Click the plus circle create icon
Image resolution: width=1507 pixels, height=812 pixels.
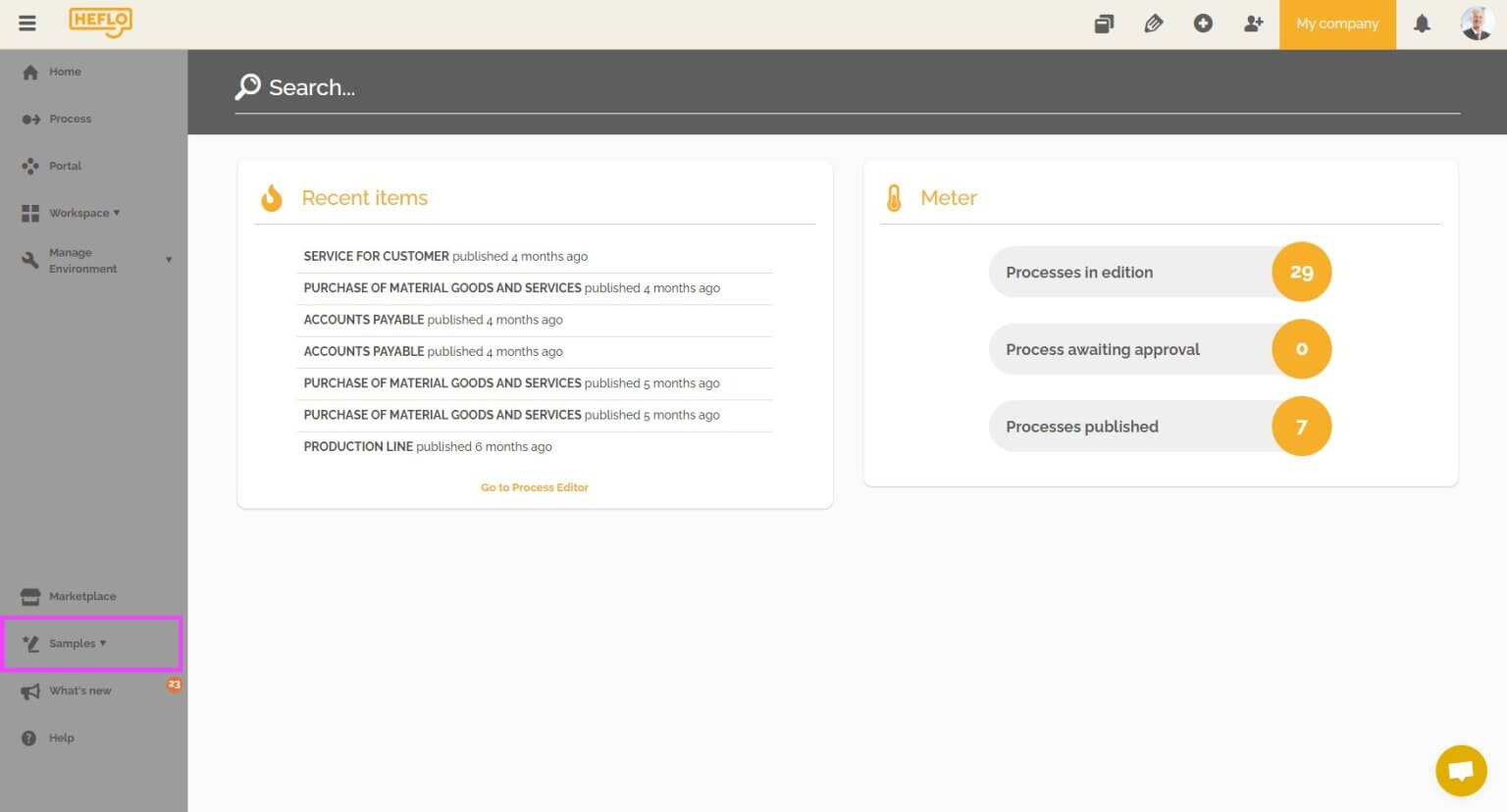coord(1203,24)
